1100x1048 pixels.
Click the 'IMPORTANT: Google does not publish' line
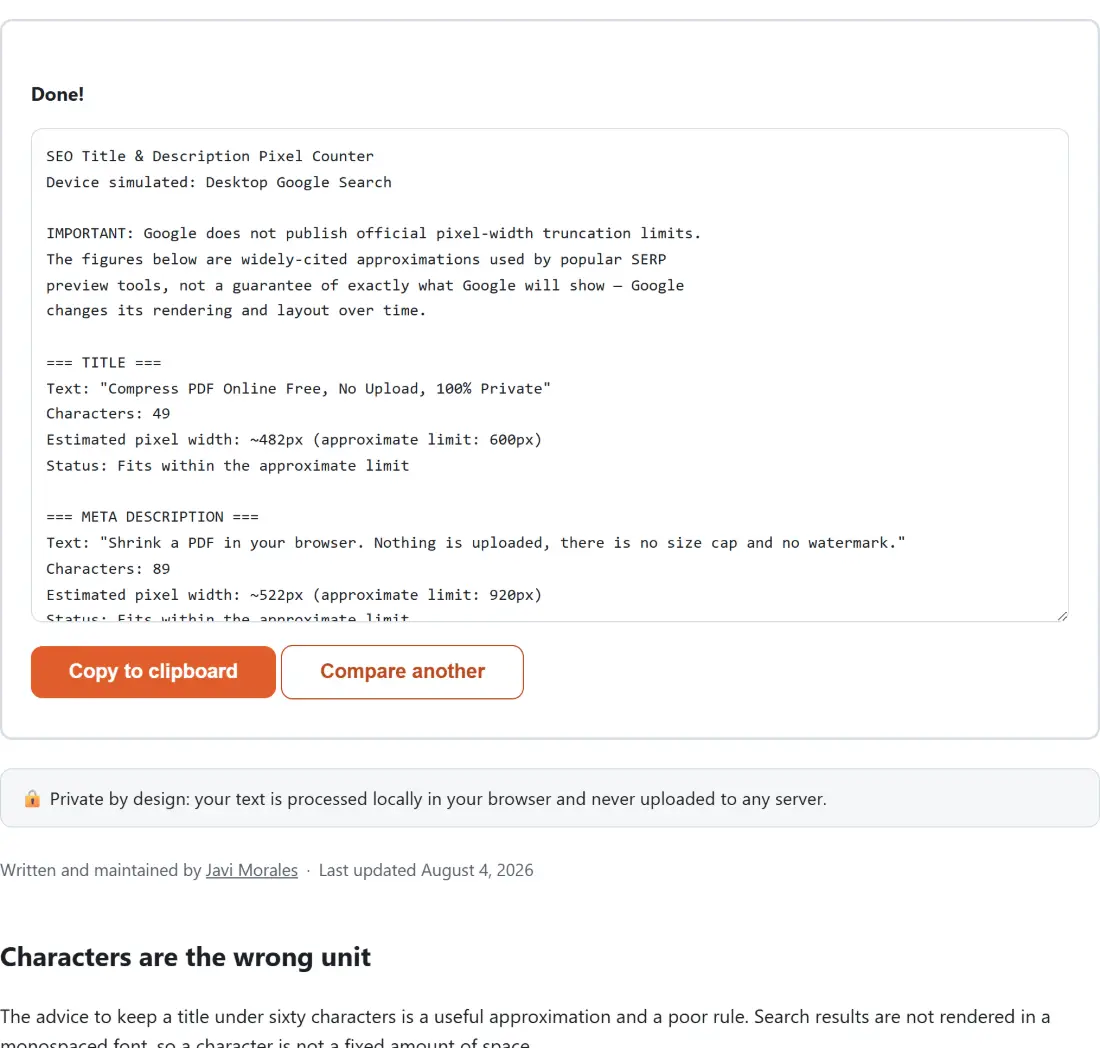(373, 233)
